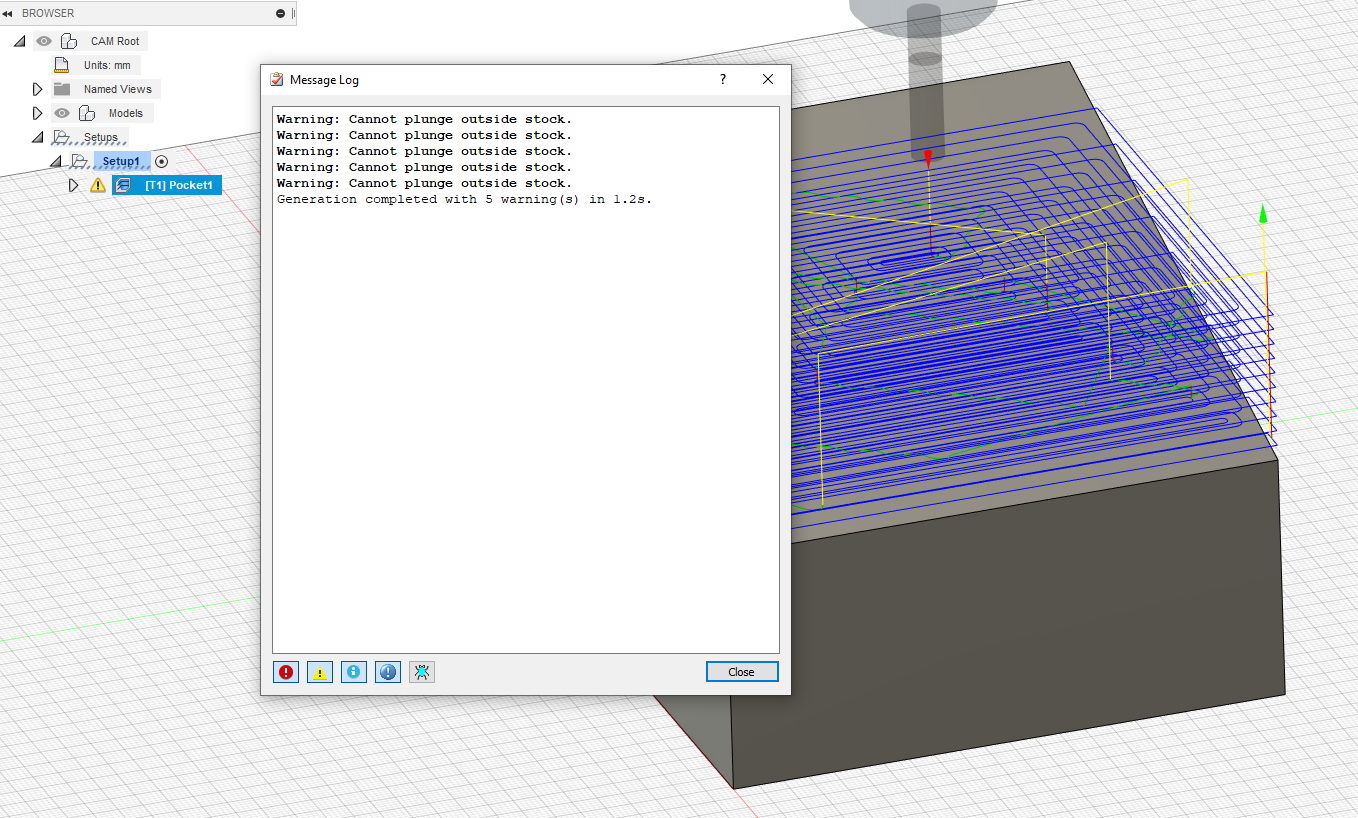Screen dimensions: 1358x818
Task: Select the Units: mm entry
Action: pyautogui.click(x=107, y=65)
